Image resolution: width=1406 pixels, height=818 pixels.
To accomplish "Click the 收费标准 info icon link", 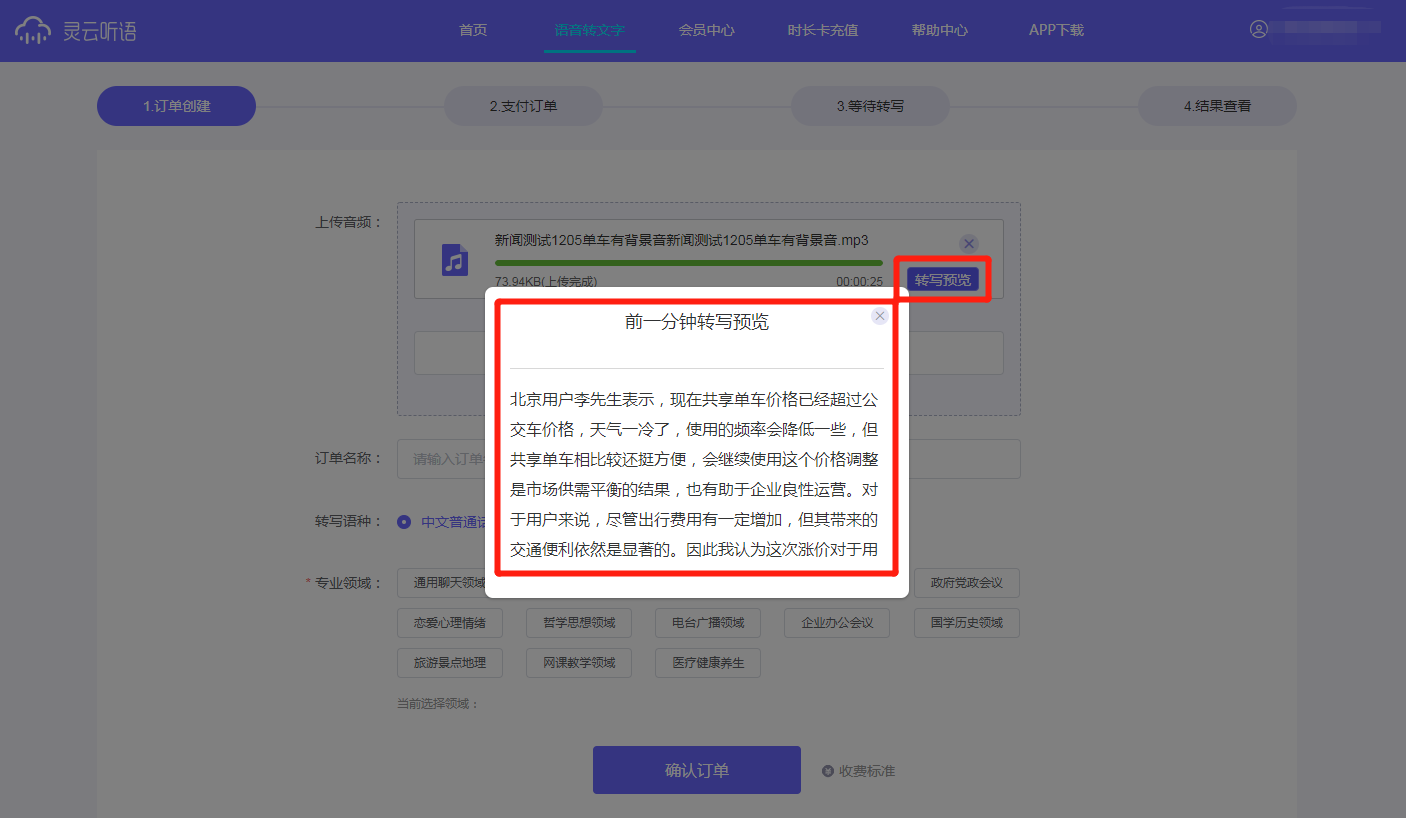I will click(x=828, y=771).
